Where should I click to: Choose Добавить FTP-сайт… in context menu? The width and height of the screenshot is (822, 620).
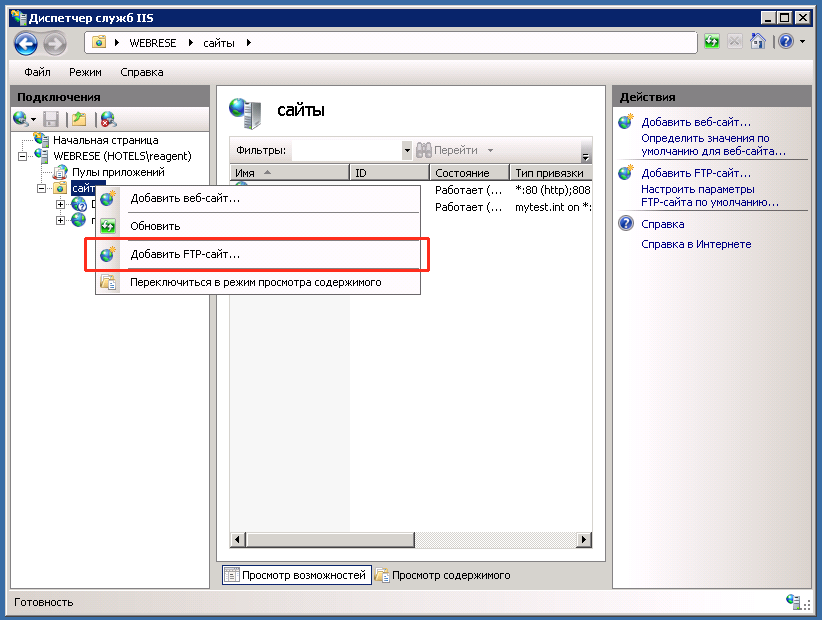coord(258,254)
